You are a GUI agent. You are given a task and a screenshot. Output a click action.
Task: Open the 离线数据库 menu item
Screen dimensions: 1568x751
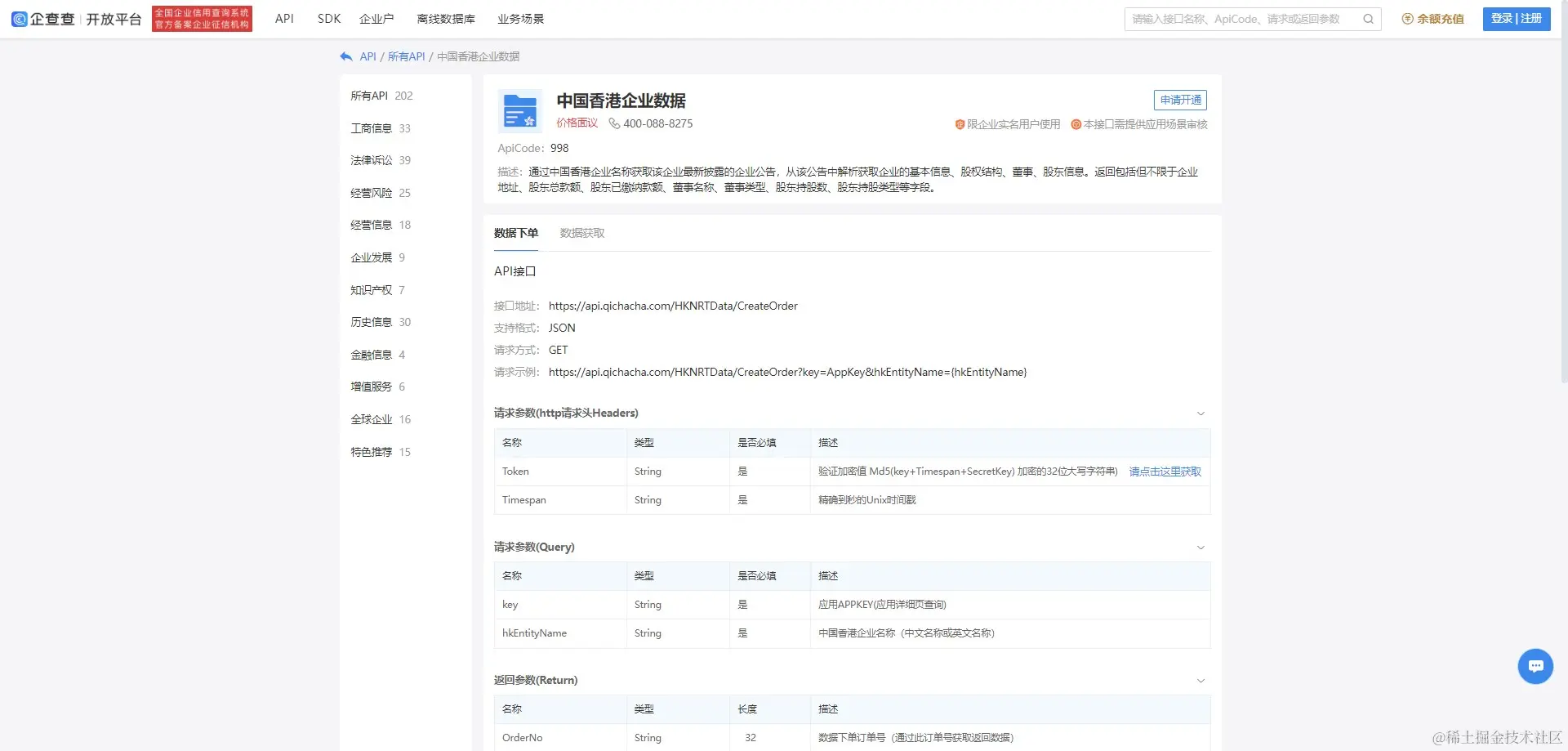point(446,19)
